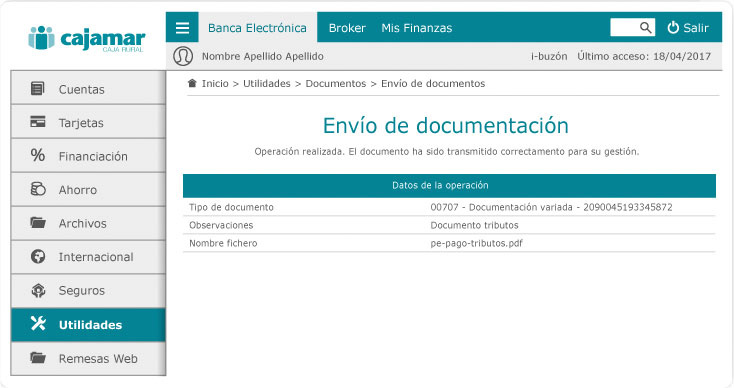
Task: Click the Archivos folder icon
Action: tap(38, 222)
